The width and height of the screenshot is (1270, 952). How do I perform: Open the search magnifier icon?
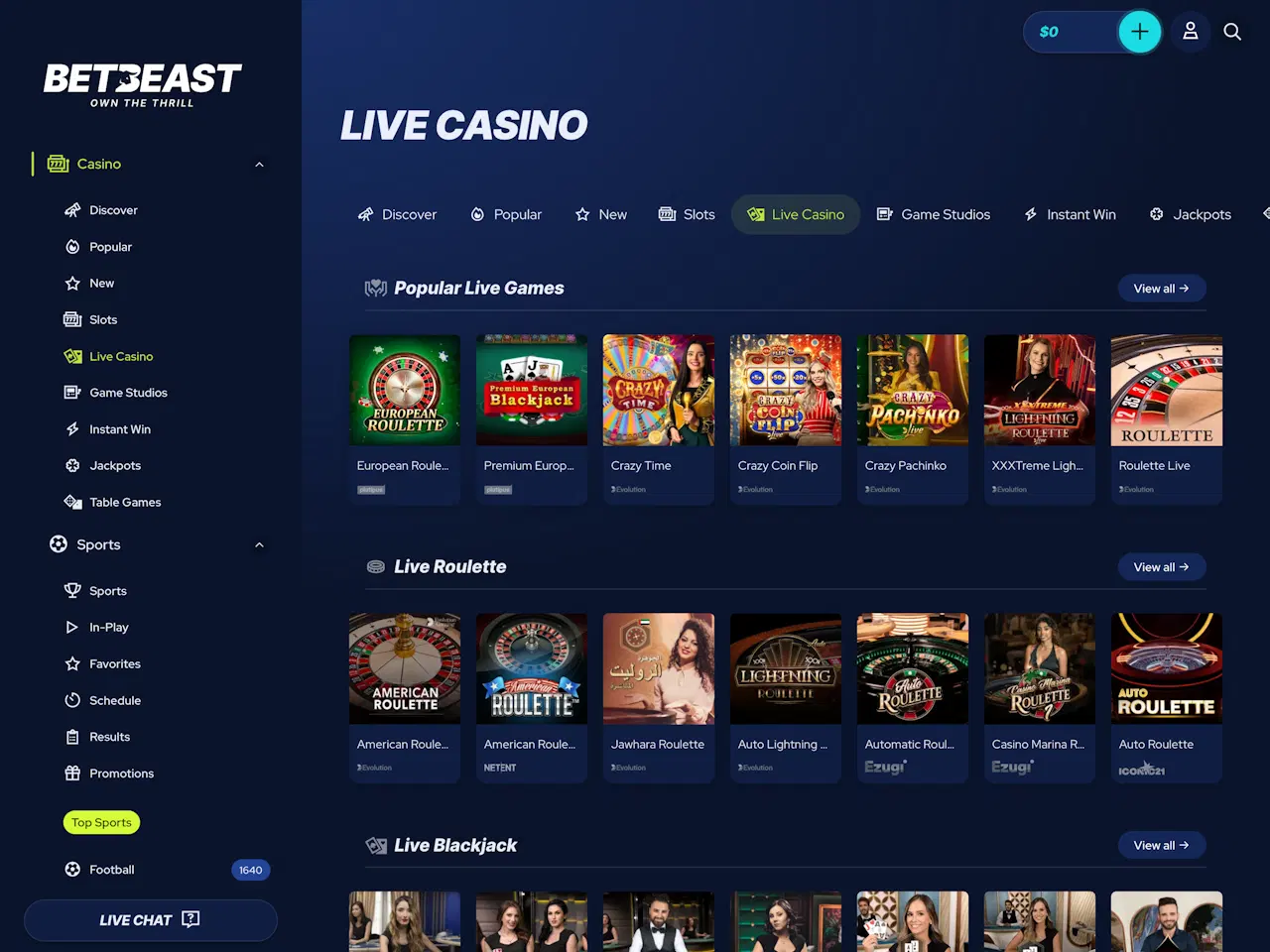click(x=1232, y=32)
